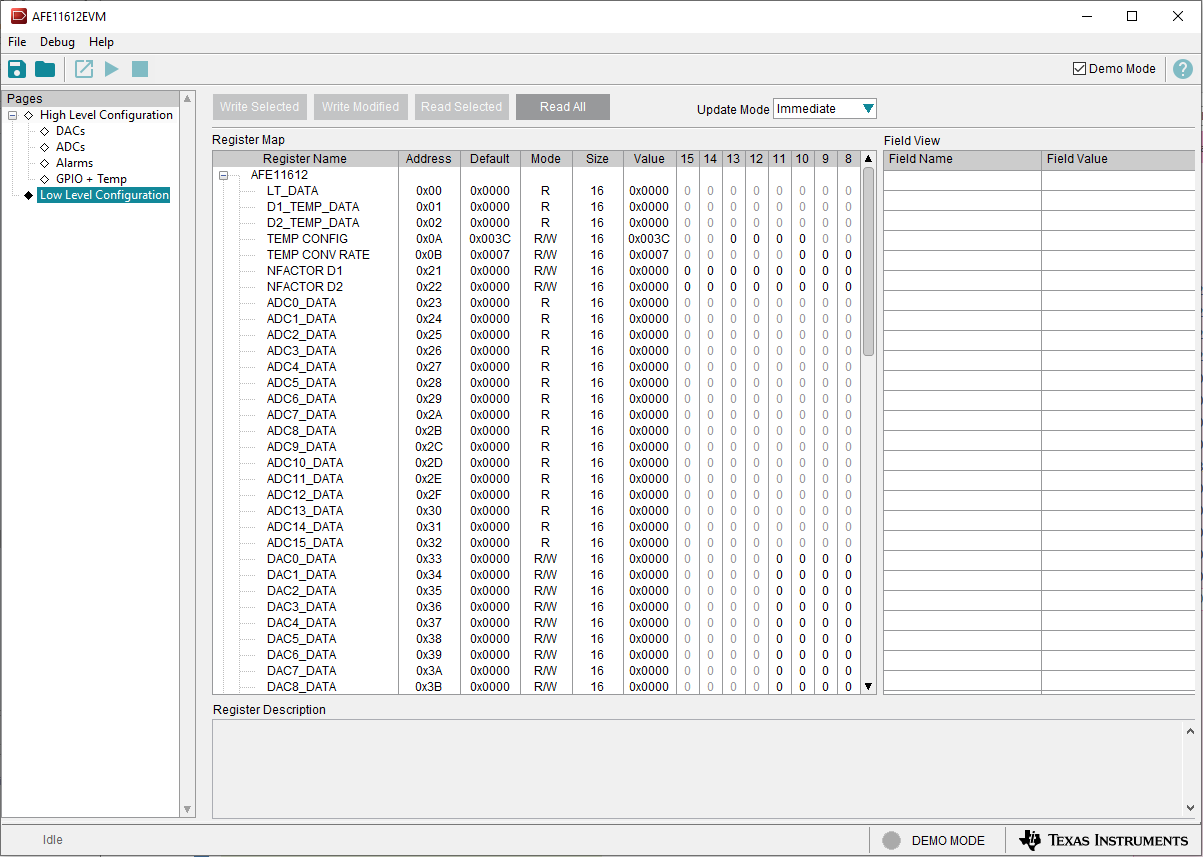The height and width of the screenshot is (857, 1203).
Task: Click the Open folder icon
Action: [x=45, y=69]
